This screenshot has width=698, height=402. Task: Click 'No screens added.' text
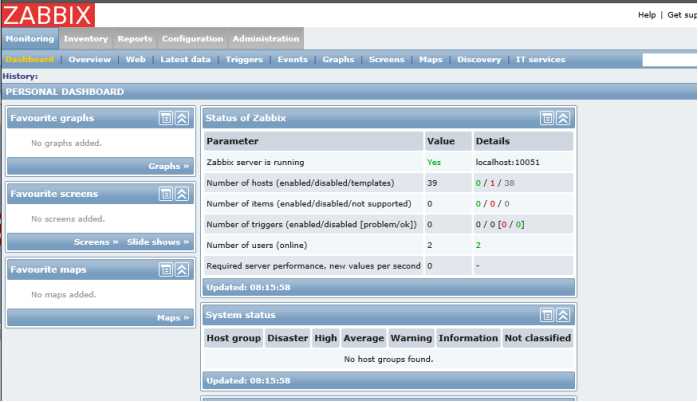pos(68,219)
